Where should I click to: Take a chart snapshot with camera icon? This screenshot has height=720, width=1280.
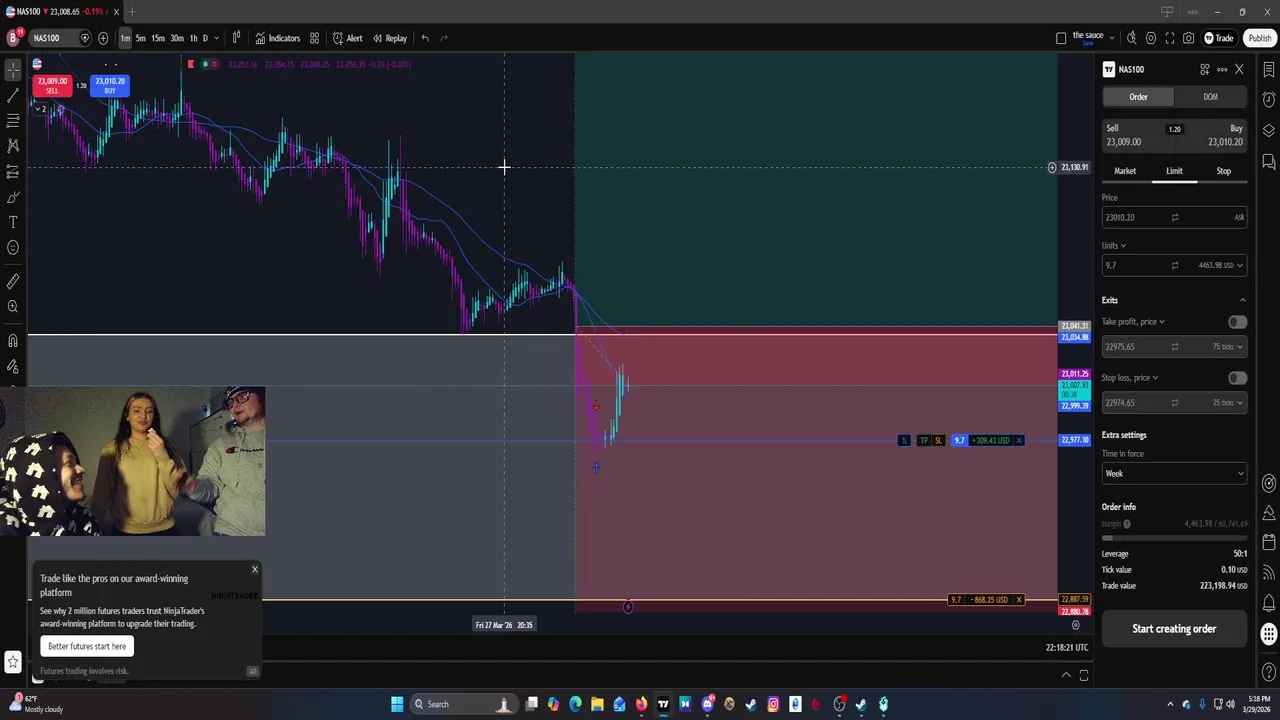[x=1188, y=38]
